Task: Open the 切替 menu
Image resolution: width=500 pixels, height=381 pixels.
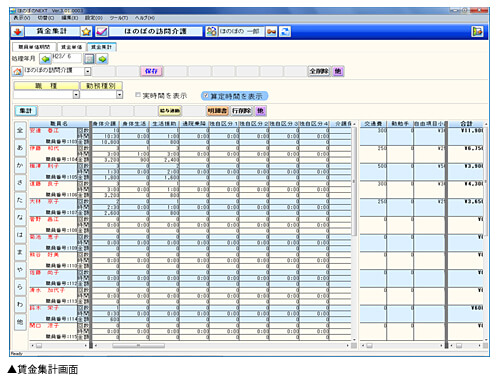Action: (46, 18)
